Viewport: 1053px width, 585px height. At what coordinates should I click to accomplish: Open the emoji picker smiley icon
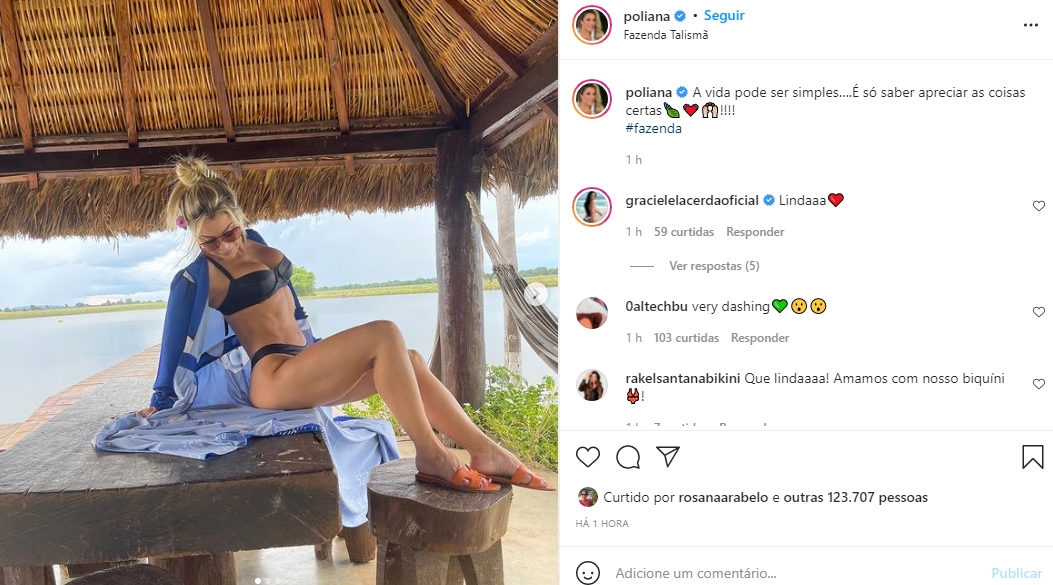click(x=588, y=573)
